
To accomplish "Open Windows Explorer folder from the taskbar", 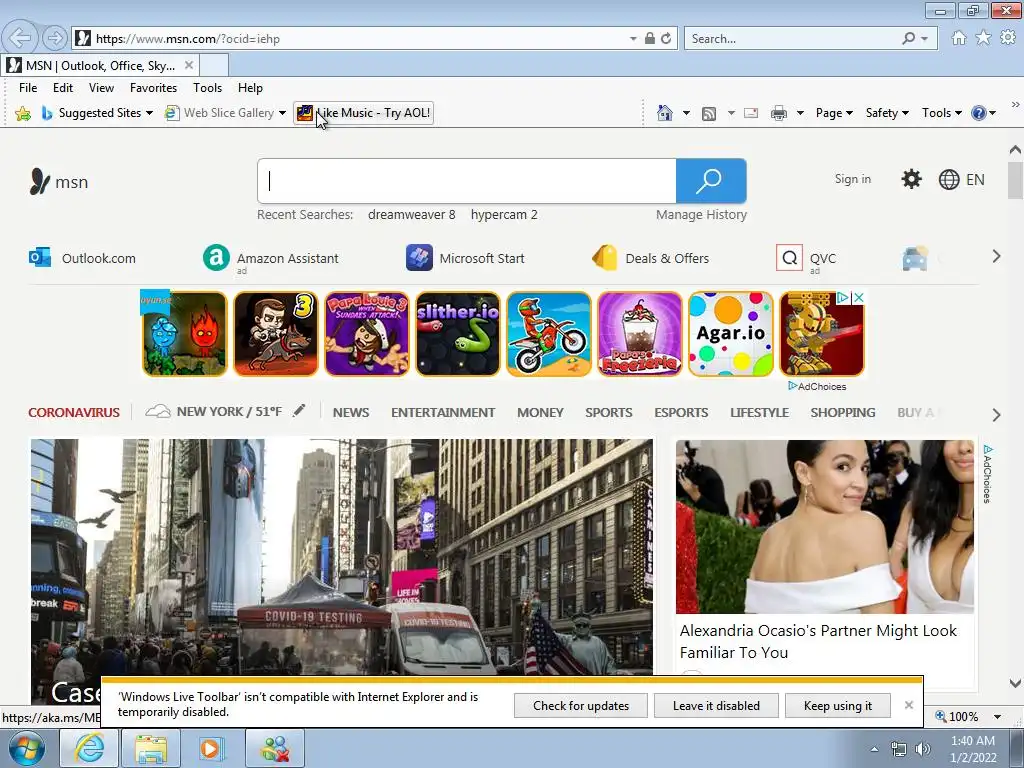I will click(x=151, y=748).
